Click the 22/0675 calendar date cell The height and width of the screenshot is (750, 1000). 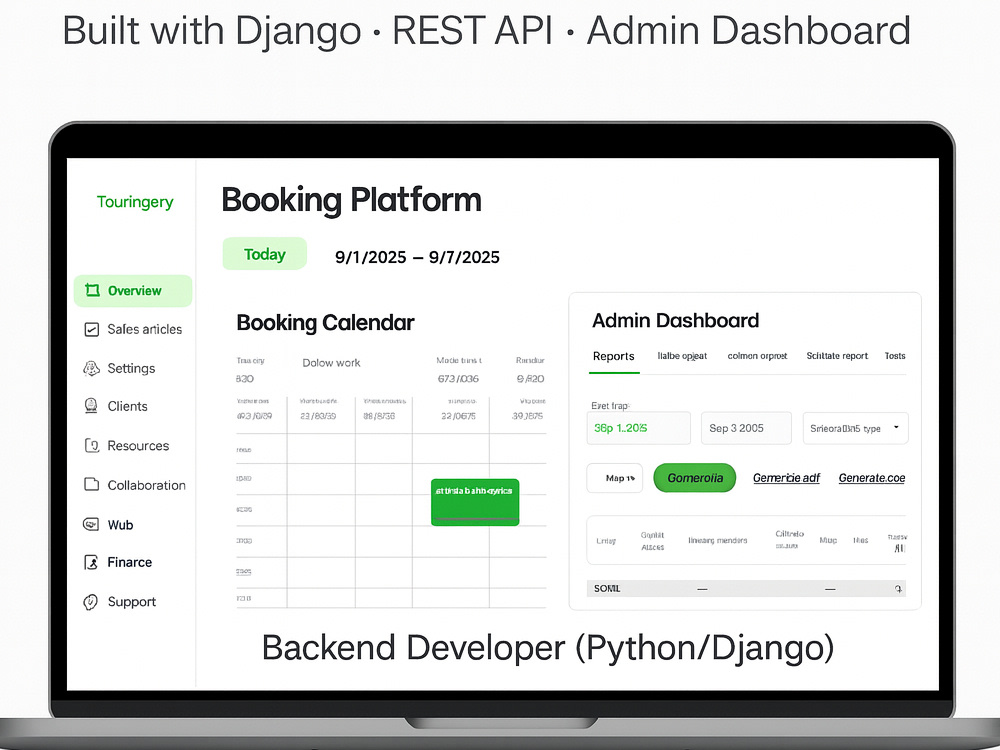(458, 416)
